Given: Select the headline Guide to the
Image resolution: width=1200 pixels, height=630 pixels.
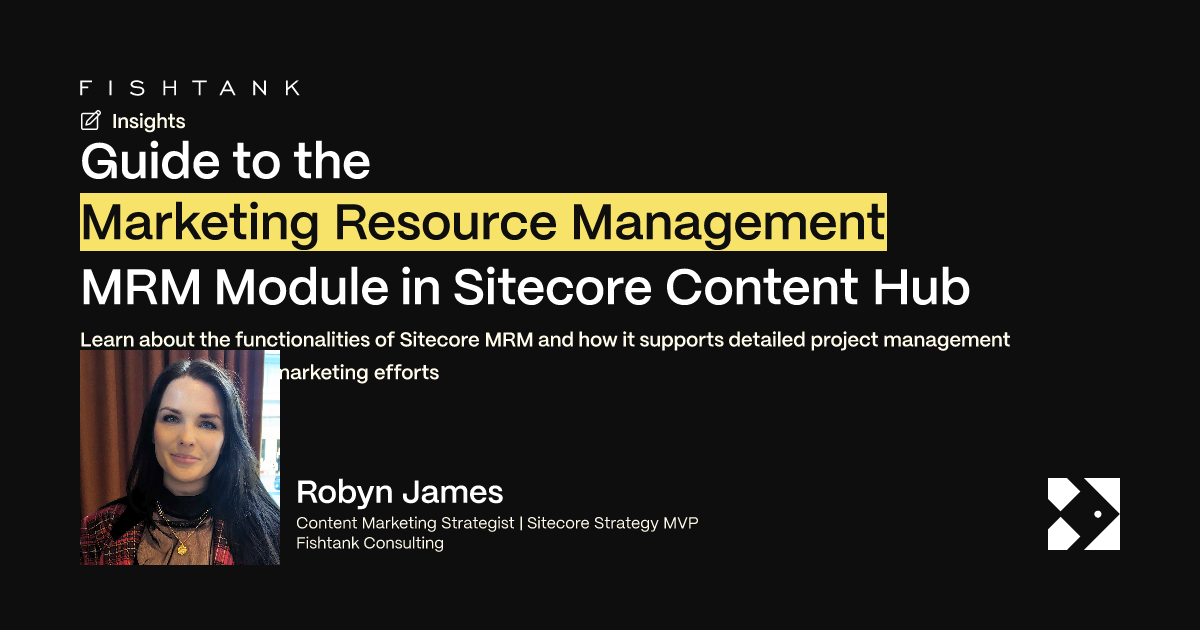Looking at the screenshot, I should pos(225,161).
